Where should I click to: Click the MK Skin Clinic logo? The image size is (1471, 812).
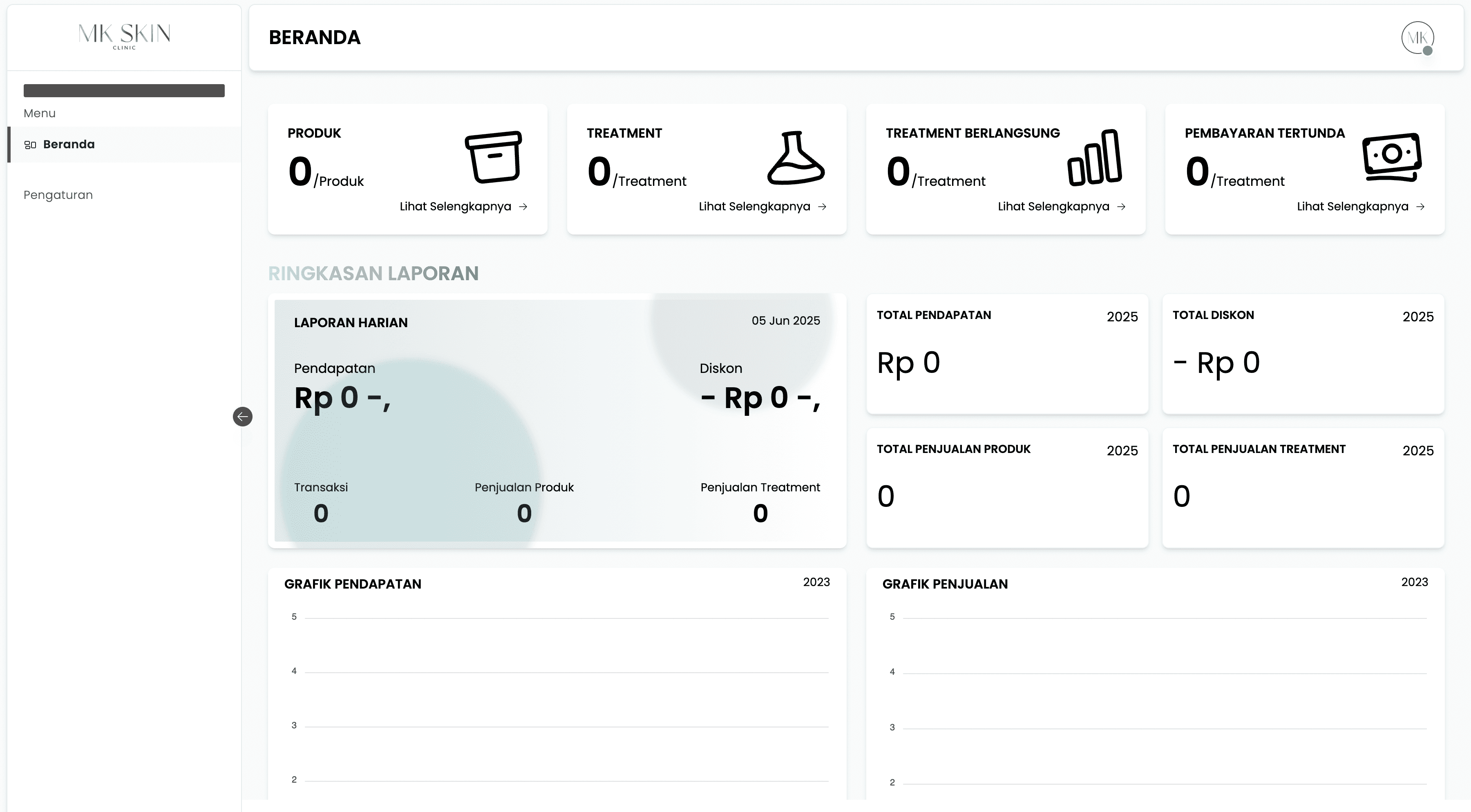click(x=124, y=36)
